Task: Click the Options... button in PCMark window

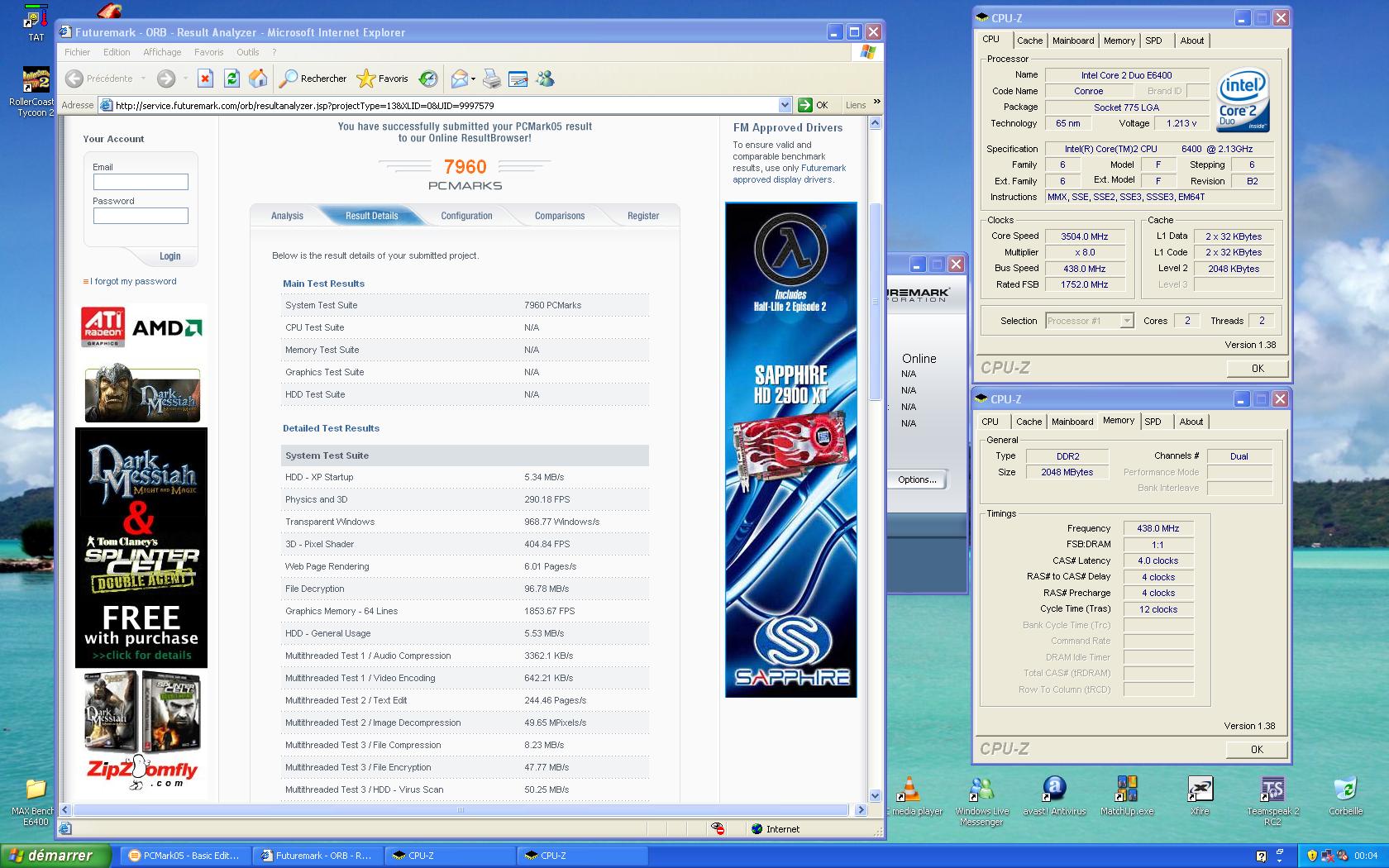Action: [x=917, y=479]
